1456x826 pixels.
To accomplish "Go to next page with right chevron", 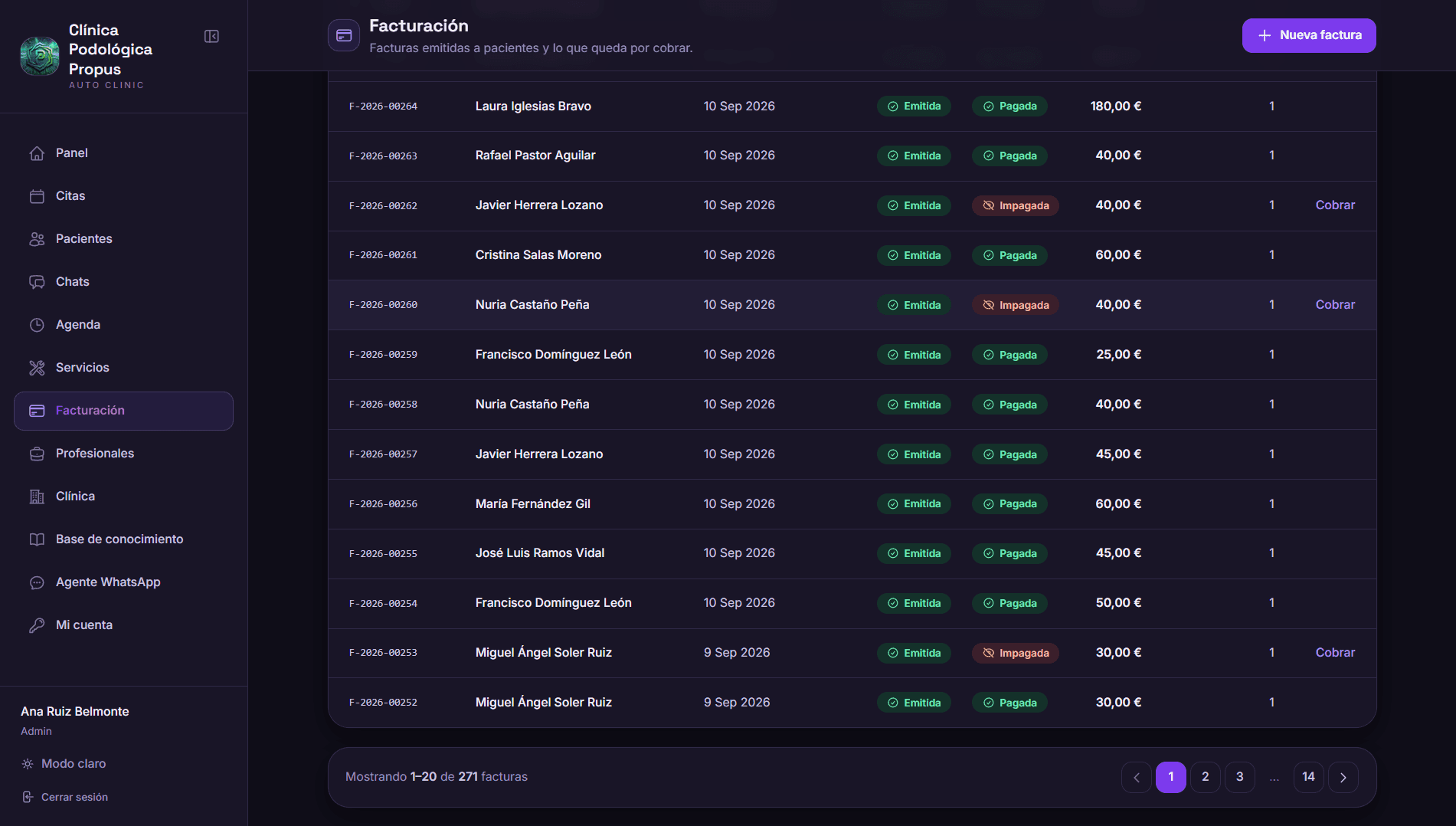I will 1343,777.
